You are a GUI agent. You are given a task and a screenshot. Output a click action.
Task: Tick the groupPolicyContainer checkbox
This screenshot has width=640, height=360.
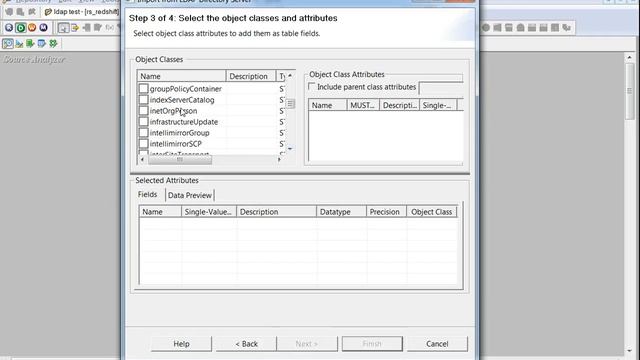point(143,89)
